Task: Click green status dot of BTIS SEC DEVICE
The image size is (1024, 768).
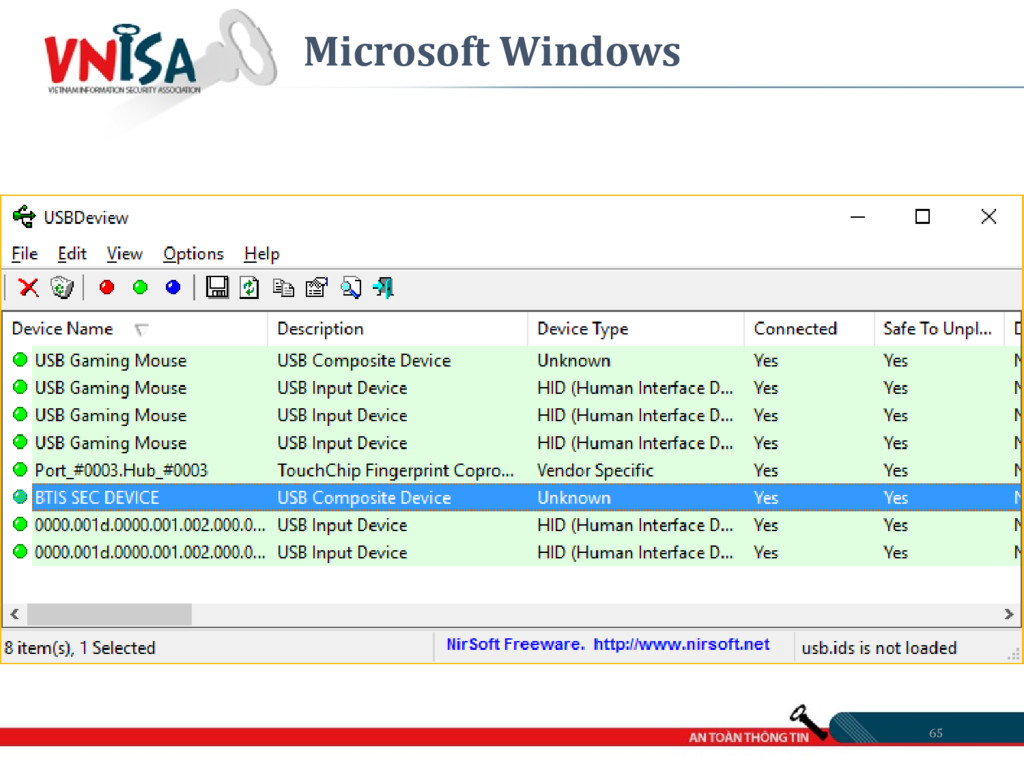Action: point(20,497)
